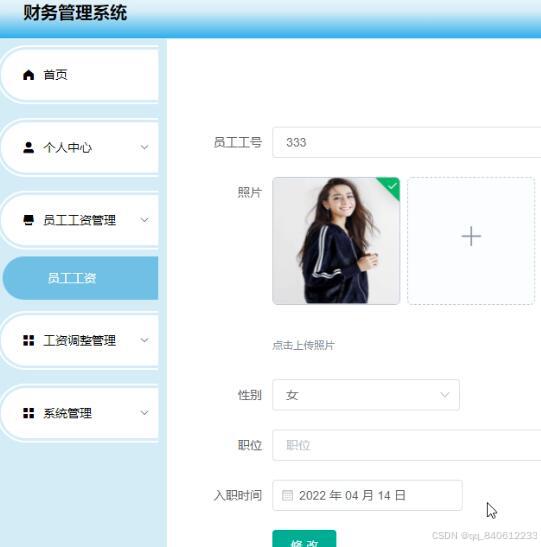Open 系统管理 in the sidebar
The width and height of the screenshot is (541, 547).
[80, 413]
